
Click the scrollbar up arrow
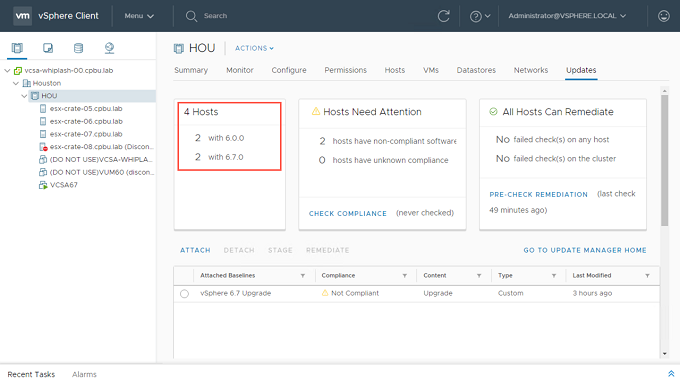(x=664, y=91)
